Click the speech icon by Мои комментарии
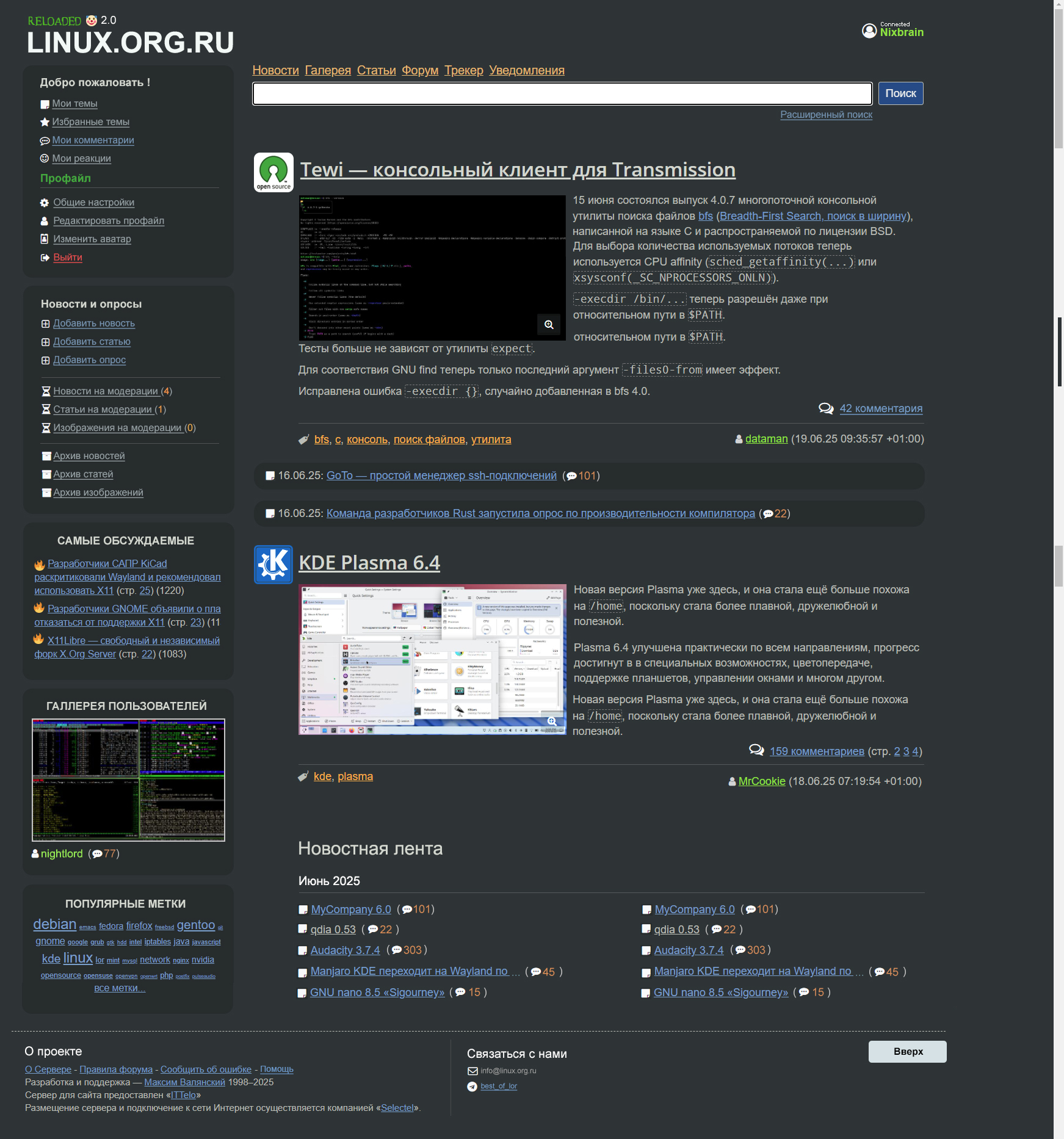The width and height of the screenshot is (1064, 1139). [x=45, y=141]
